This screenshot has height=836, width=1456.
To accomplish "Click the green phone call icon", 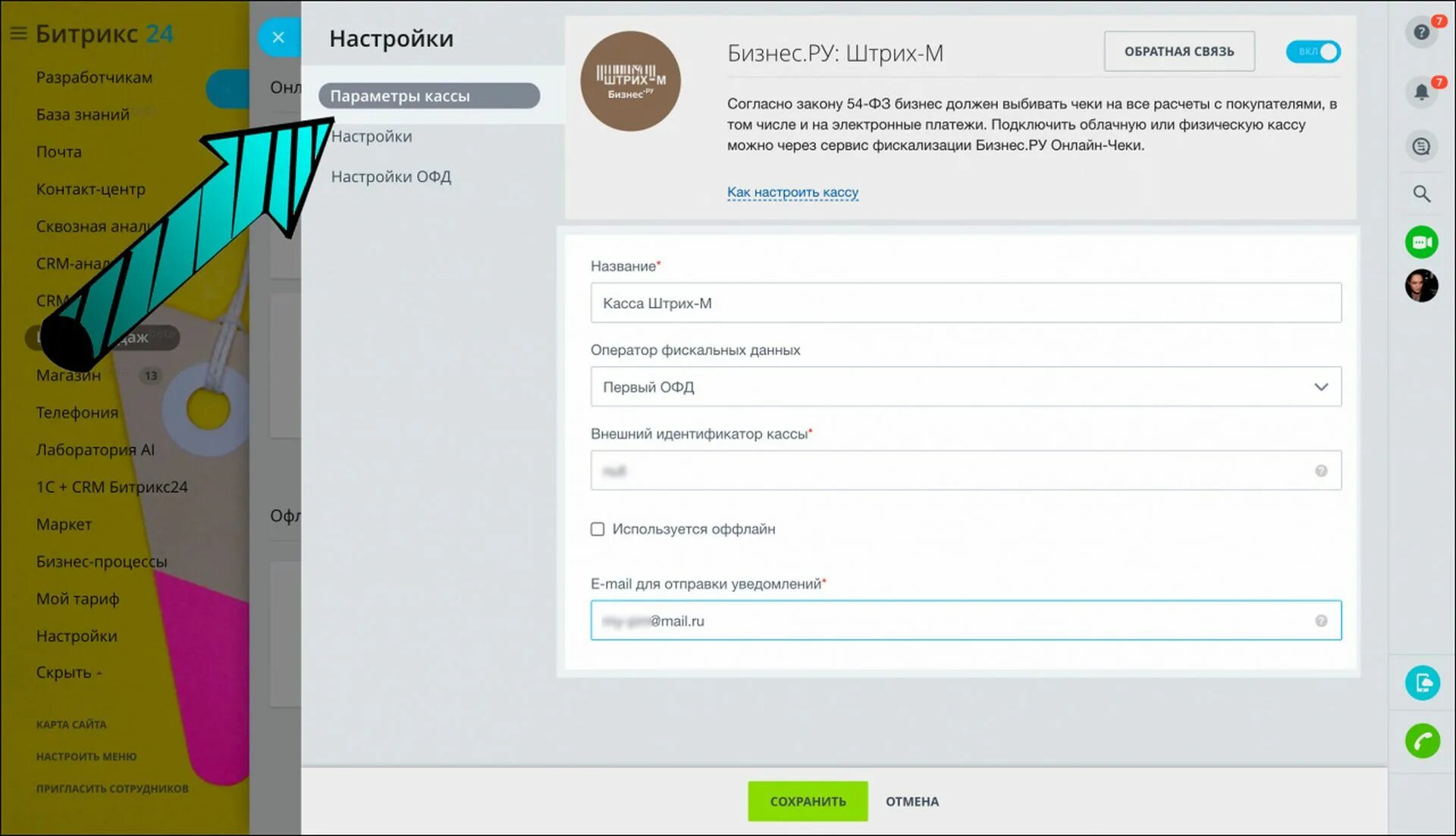I will pos(1422,741).
